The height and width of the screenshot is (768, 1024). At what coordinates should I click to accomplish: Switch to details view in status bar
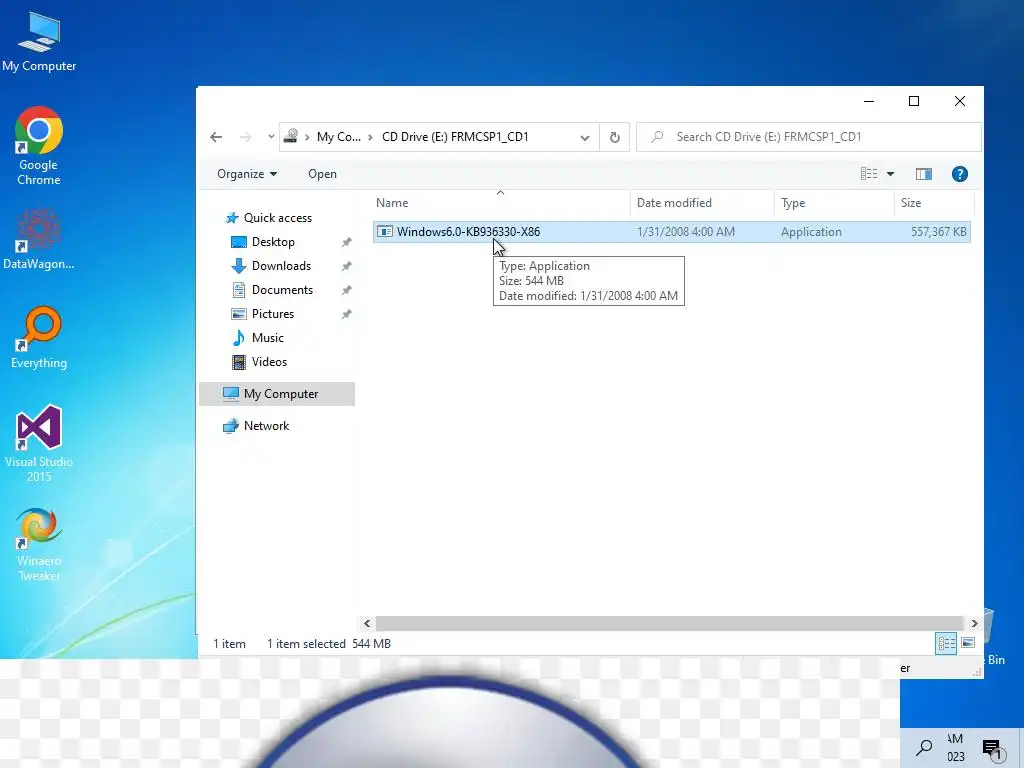(946, 643)
